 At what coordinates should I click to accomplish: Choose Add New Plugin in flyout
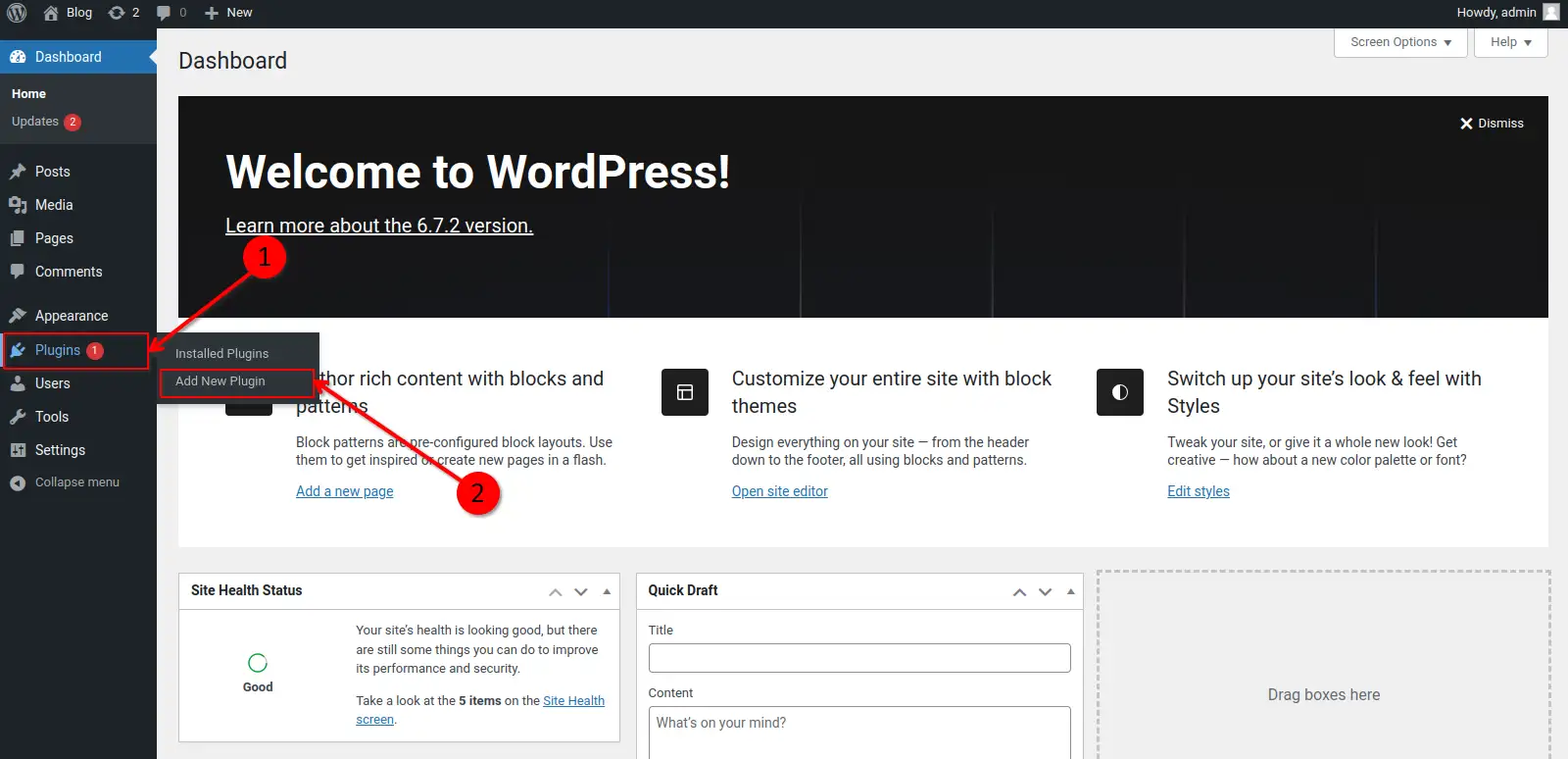[220, 381]
